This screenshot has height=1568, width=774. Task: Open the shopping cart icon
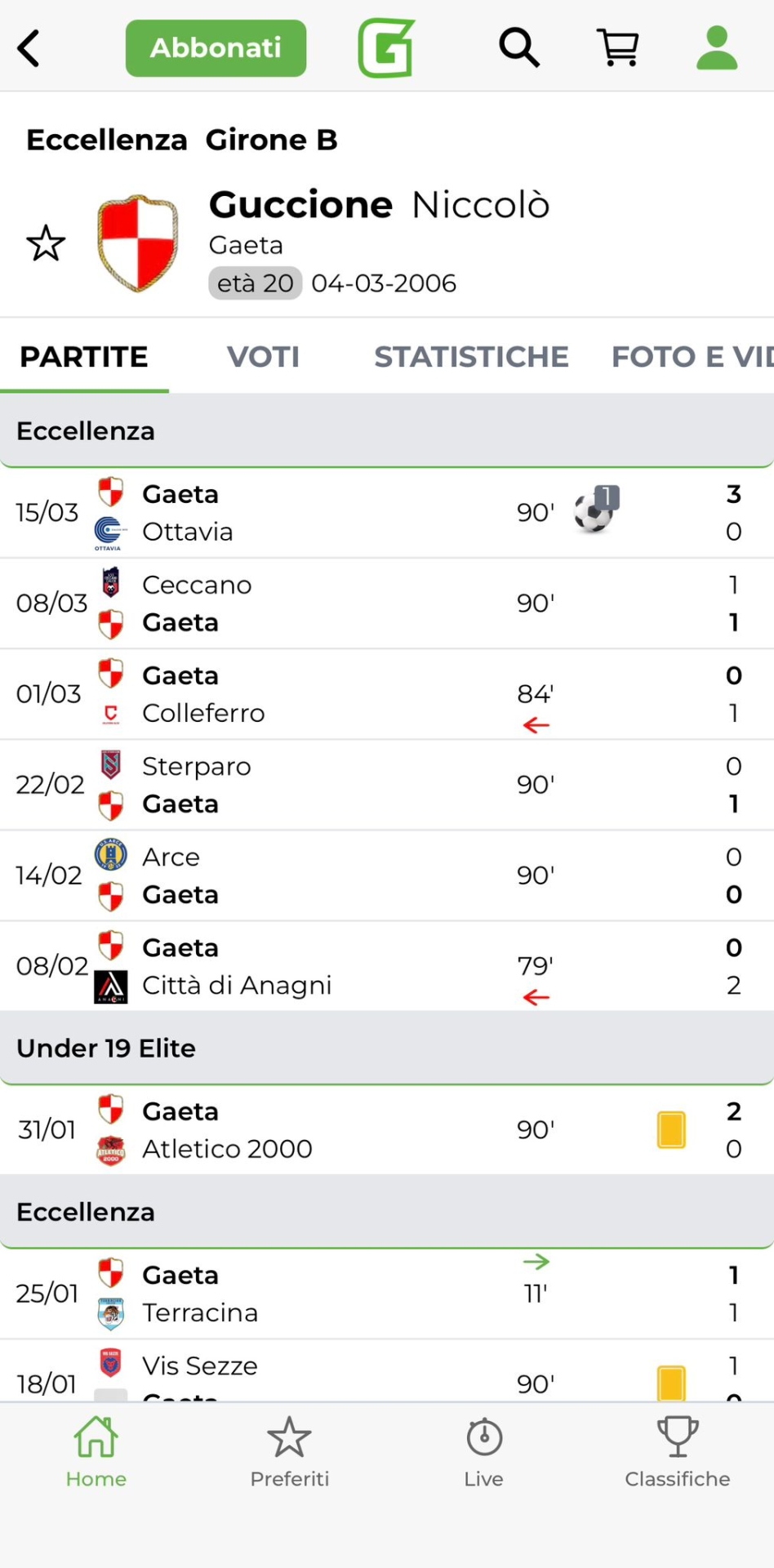[618, 48]
